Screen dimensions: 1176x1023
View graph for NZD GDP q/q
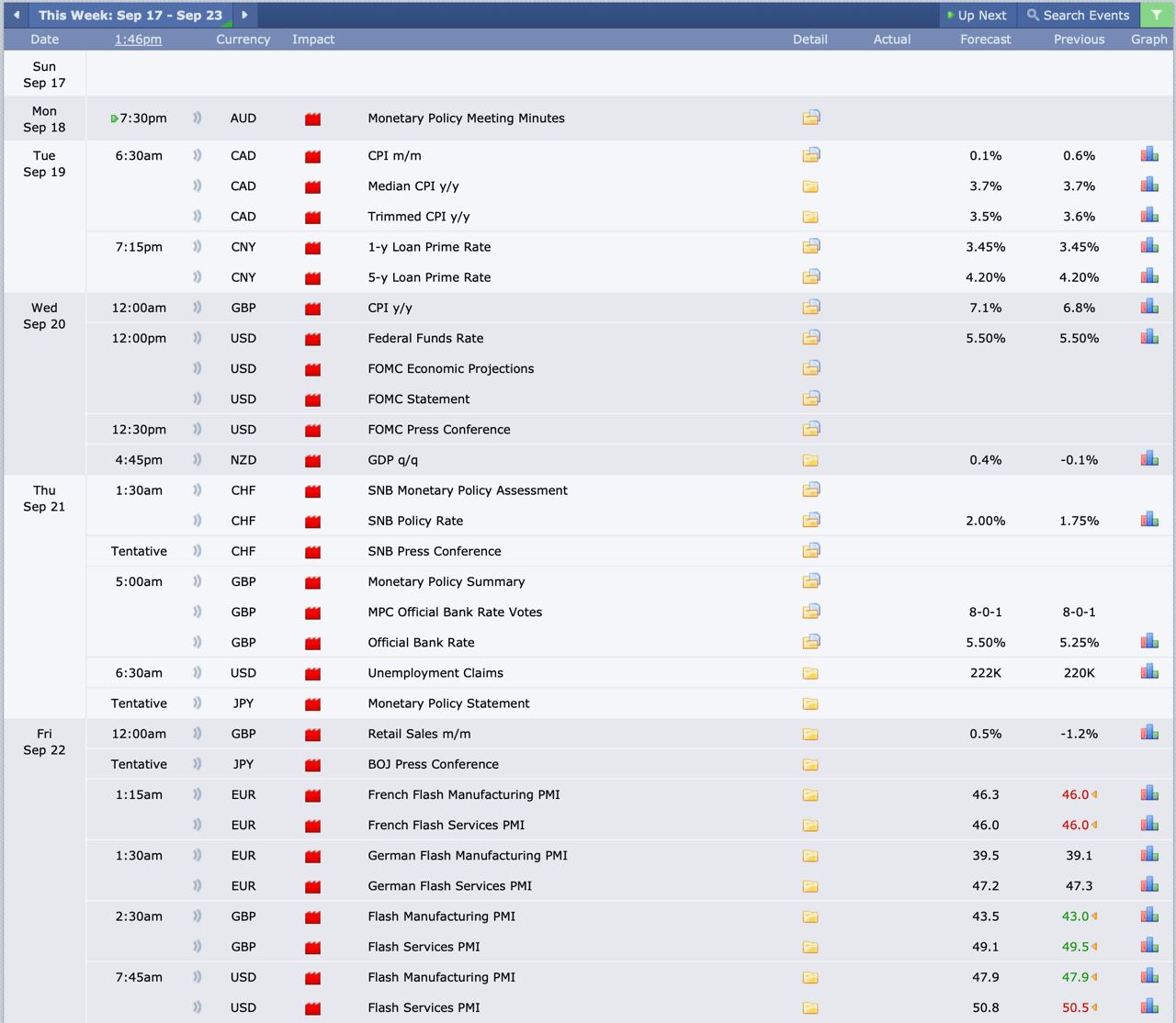tap(1149, 459)
